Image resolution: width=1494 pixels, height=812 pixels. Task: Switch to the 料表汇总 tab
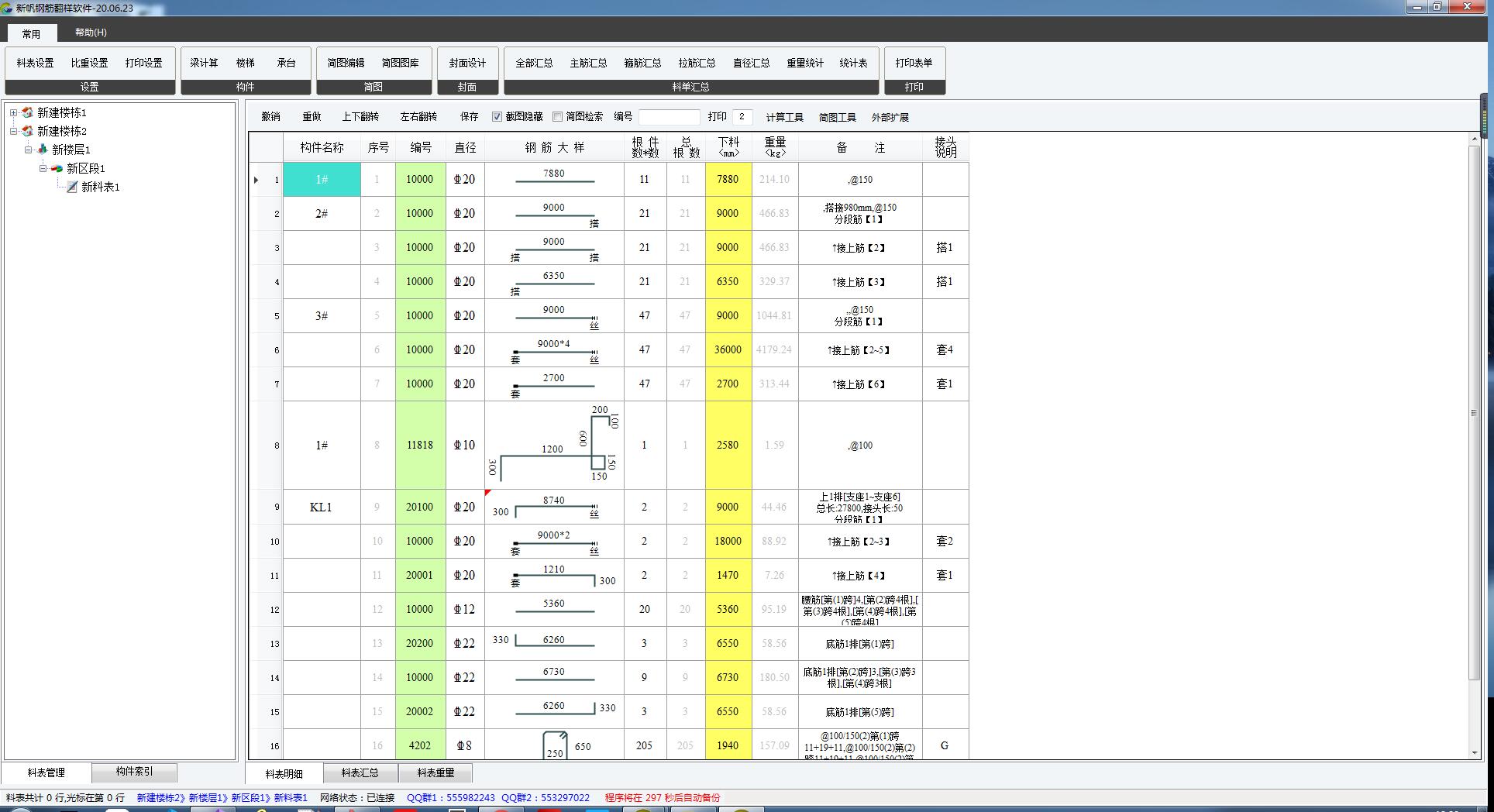(x=360, y=772)
